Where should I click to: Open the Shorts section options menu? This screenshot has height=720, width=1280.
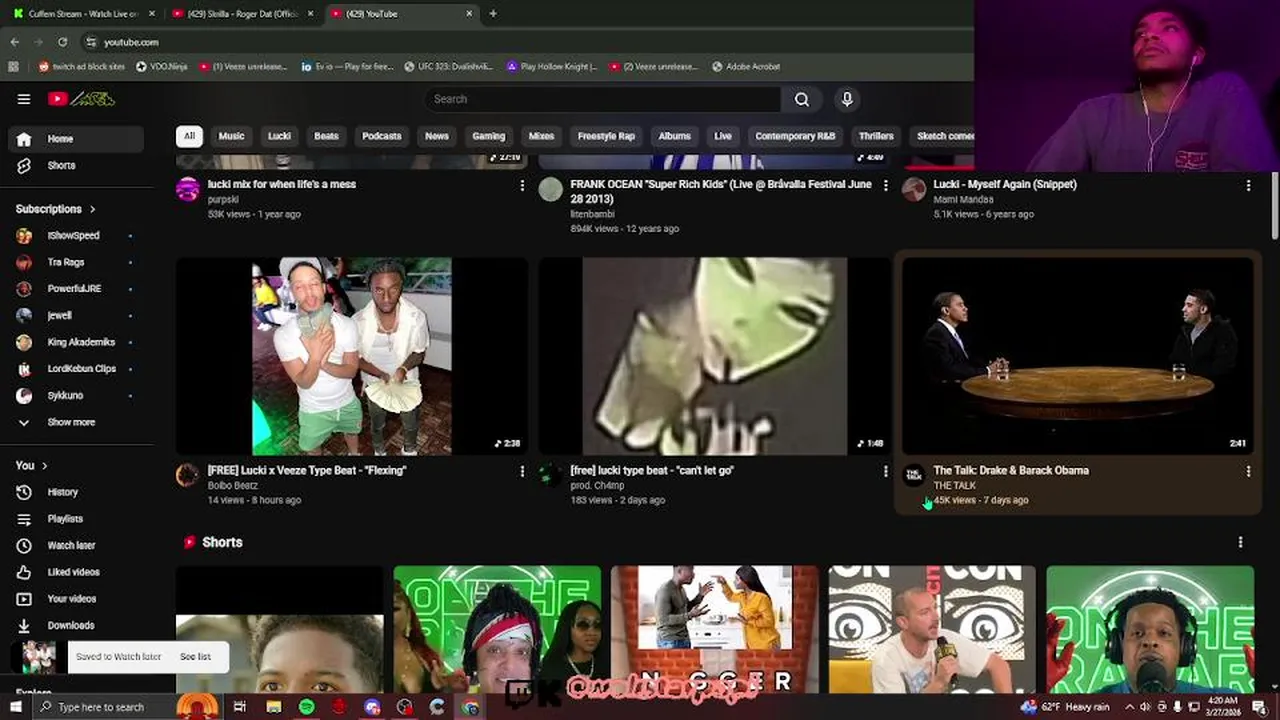click(1241, 542)
